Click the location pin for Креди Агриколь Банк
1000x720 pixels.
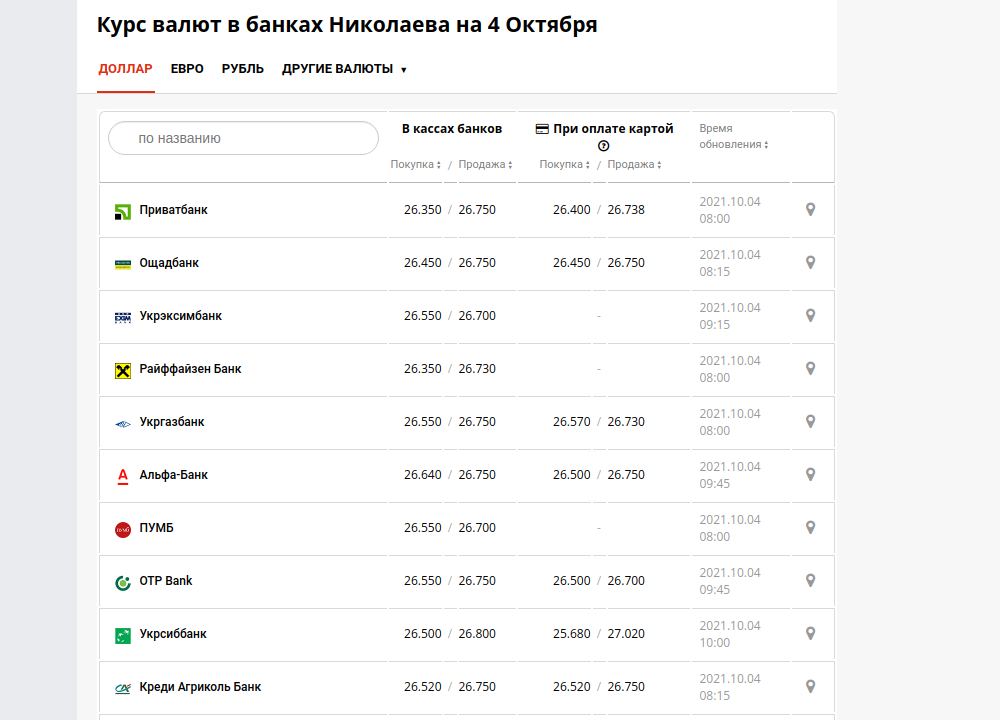tap(811, 687)
